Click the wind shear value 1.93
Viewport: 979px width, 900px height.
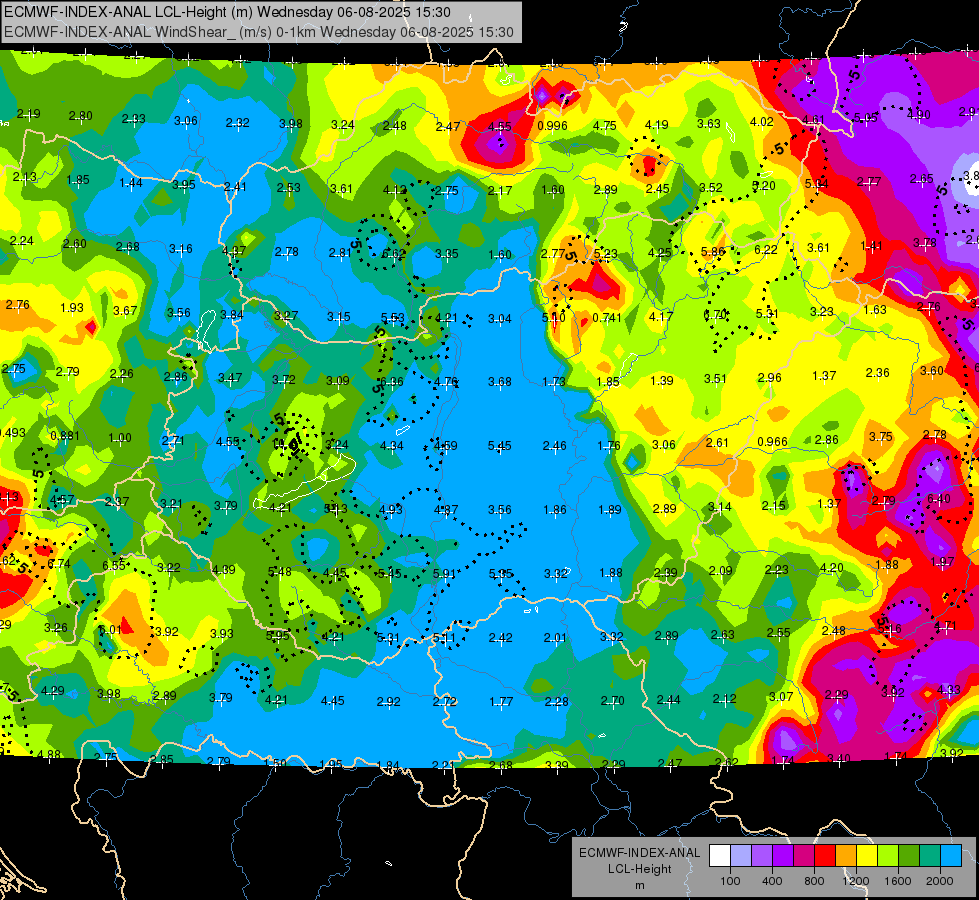tap(72, 307)
